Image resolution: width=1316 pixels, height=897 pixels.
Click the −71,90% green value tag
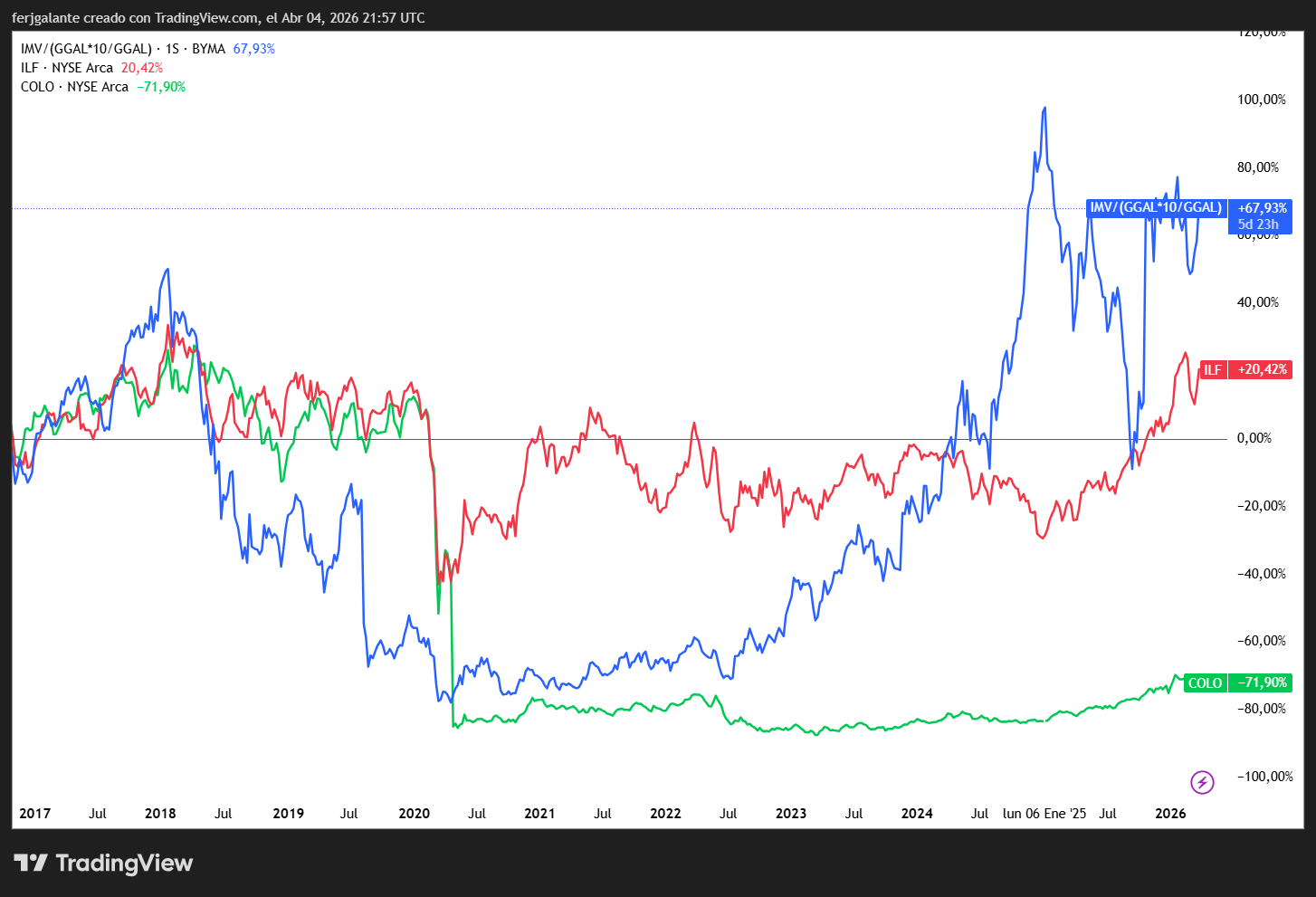coord(1262,682)
